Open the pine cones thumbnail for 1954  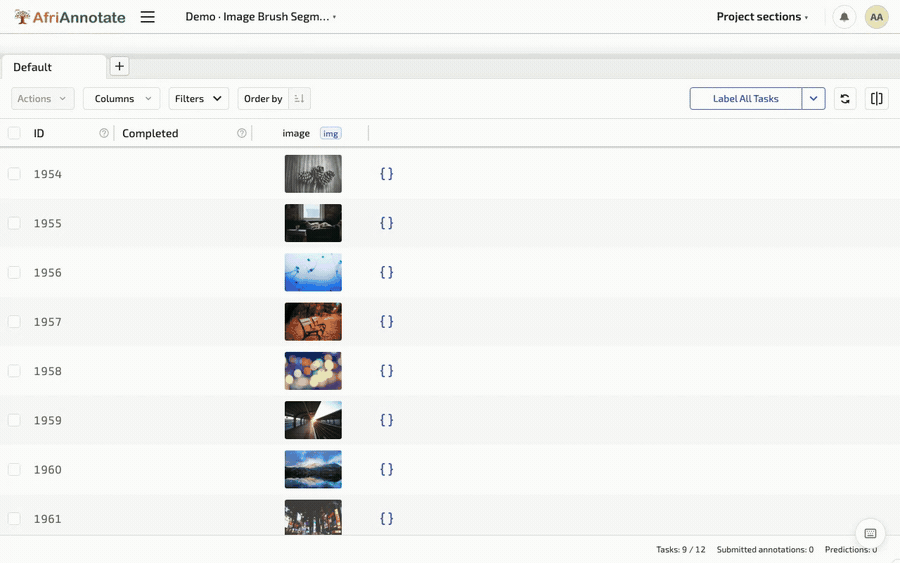click(x=313, y=173)
